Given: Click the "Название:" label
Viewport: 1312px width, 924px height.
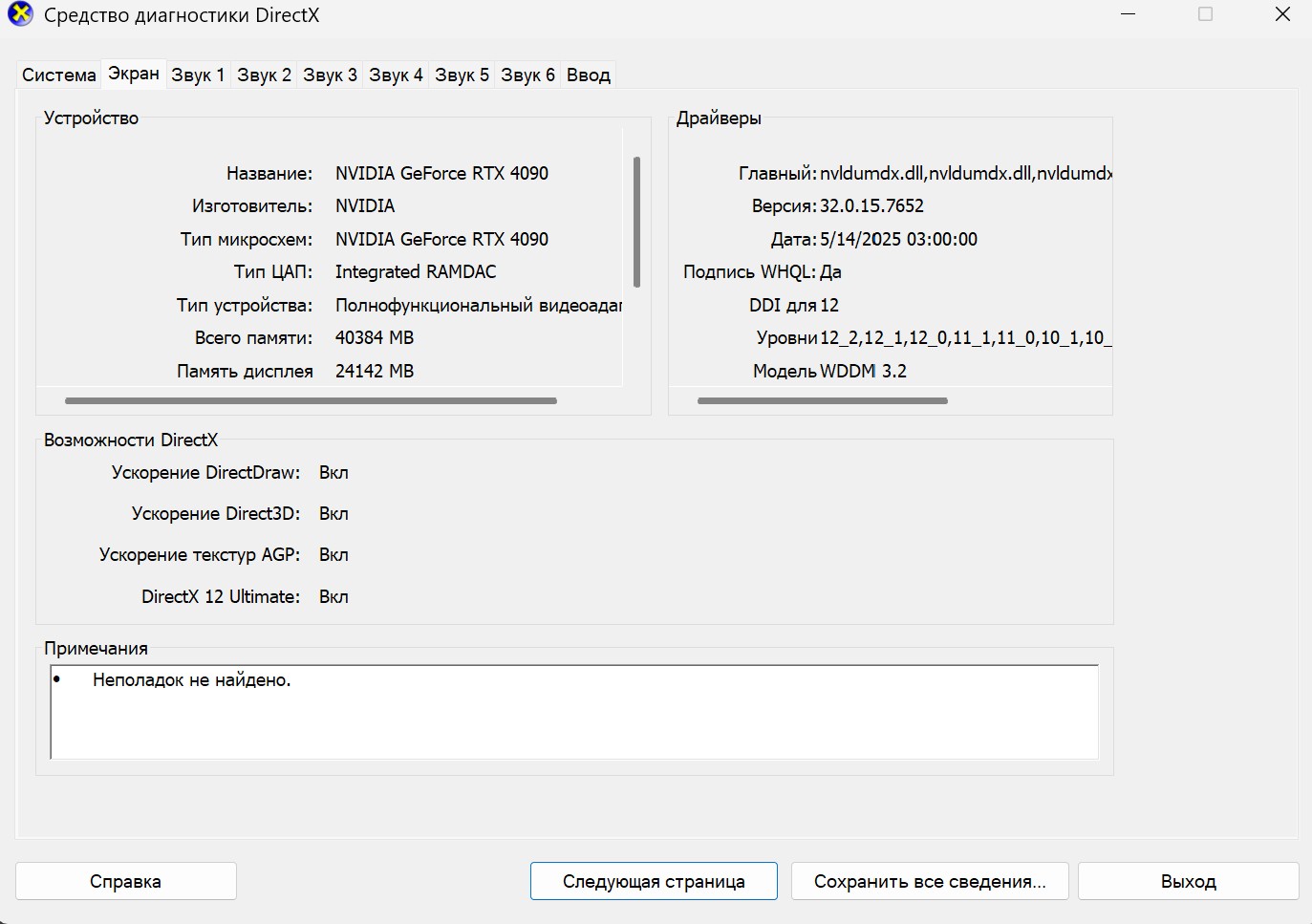Looking at the screenshot, I should (269, 173).
